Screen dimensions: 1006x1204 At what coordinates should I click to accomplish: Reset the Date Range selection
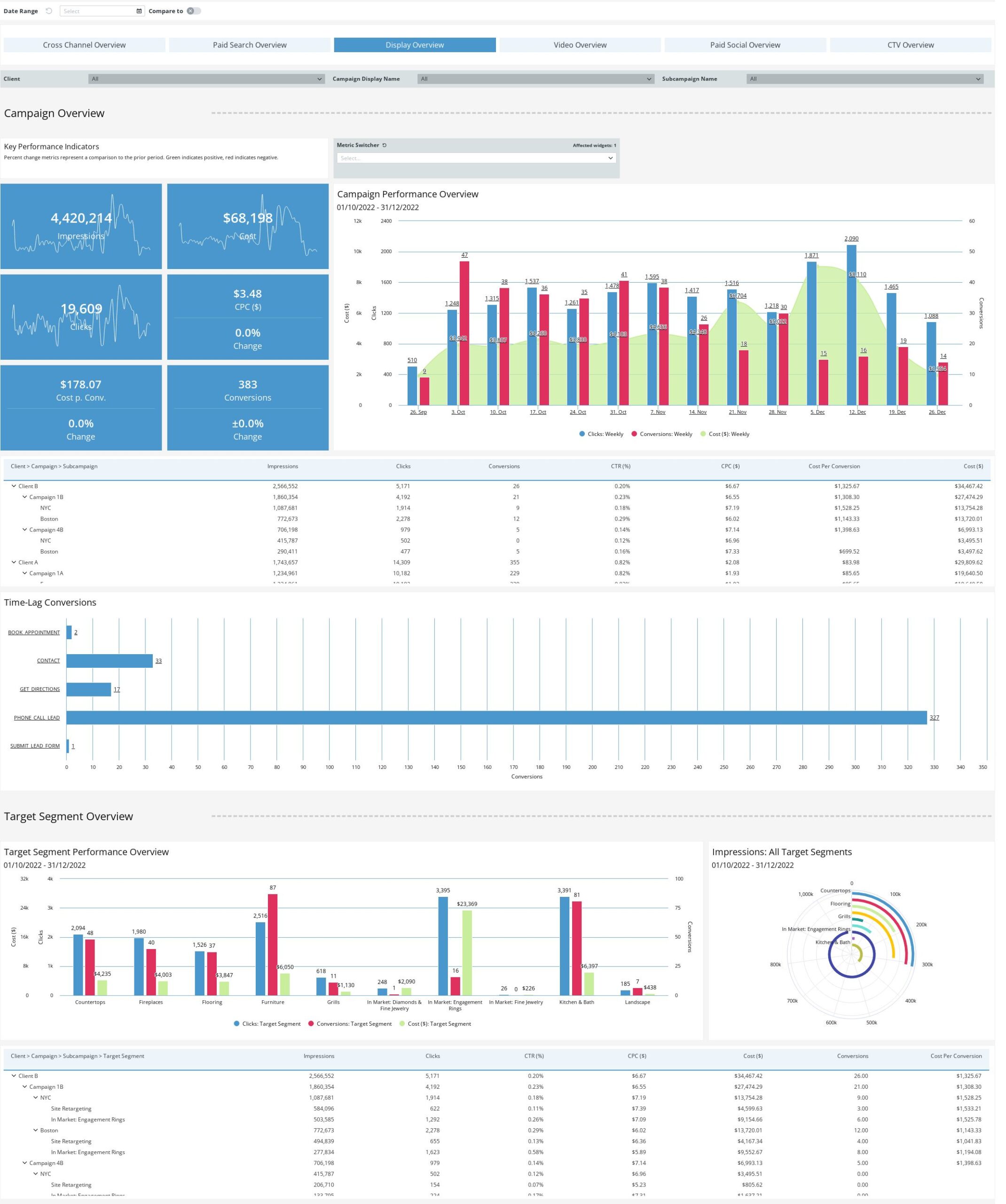pos(49,11)
